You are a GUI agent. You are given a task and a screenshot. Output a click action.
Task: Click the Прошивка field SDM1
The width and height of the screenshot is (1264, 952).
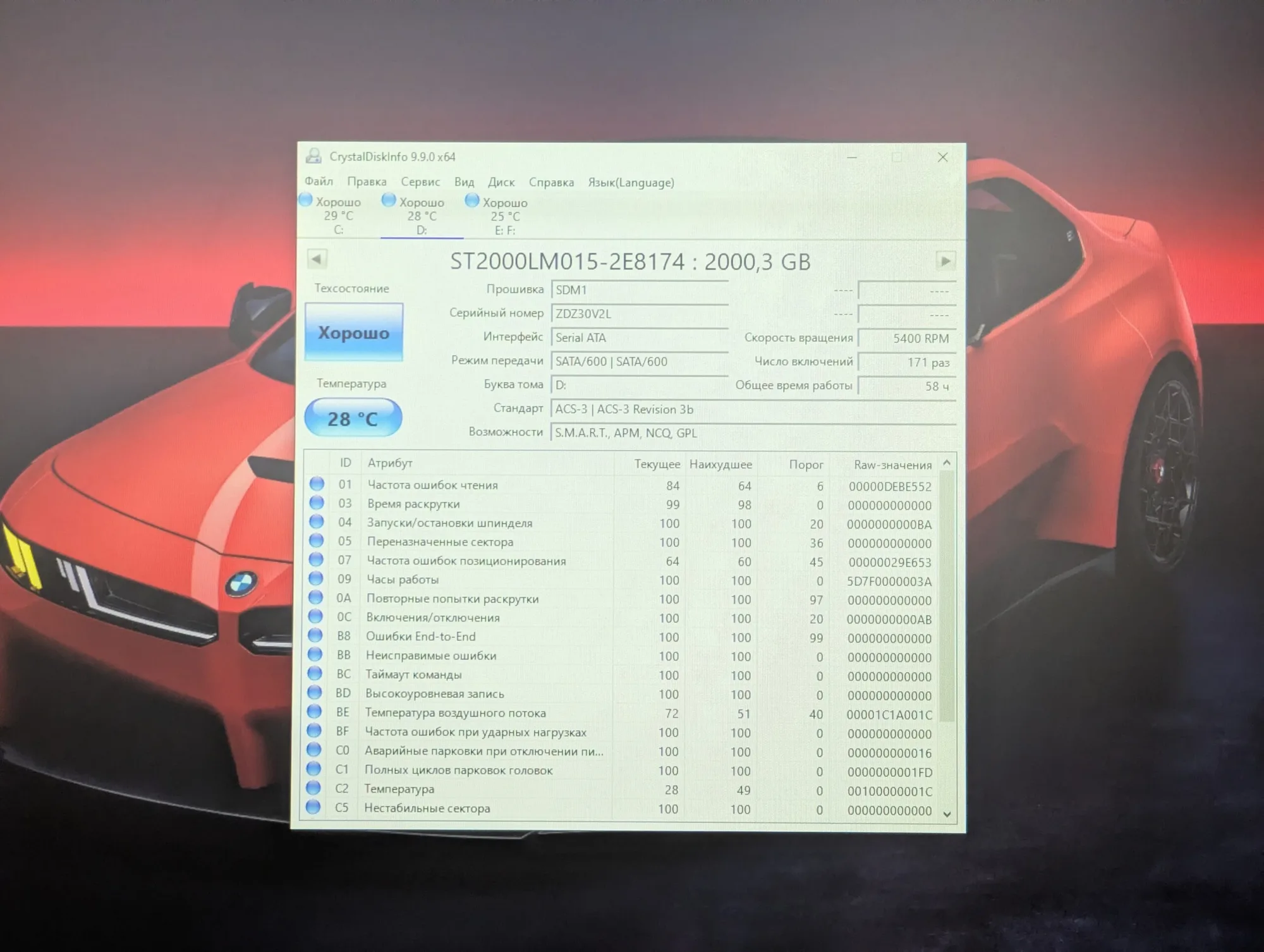640,290
